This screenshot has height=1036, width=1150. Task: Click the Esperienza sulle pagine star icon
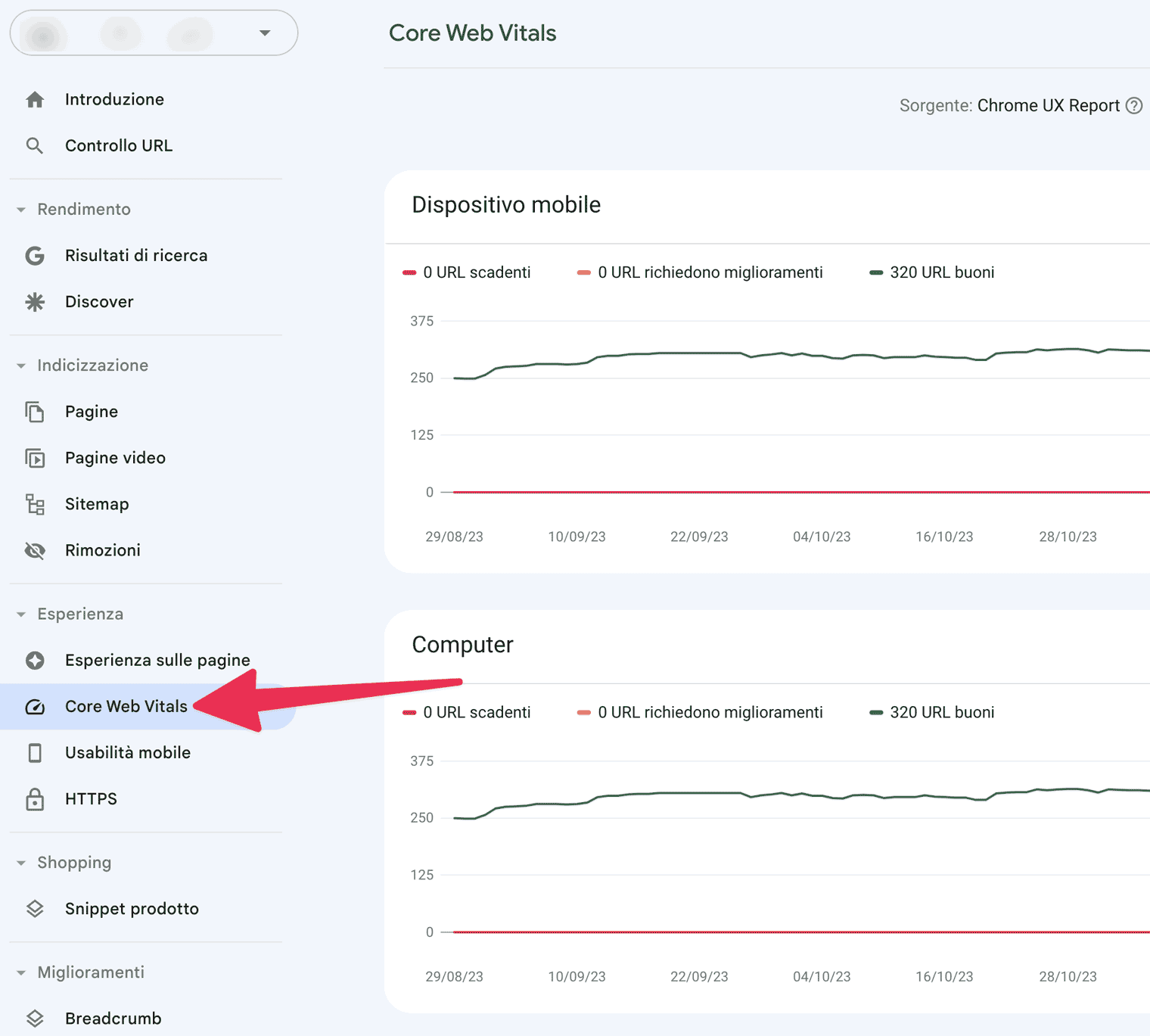[x=35, y=660]
